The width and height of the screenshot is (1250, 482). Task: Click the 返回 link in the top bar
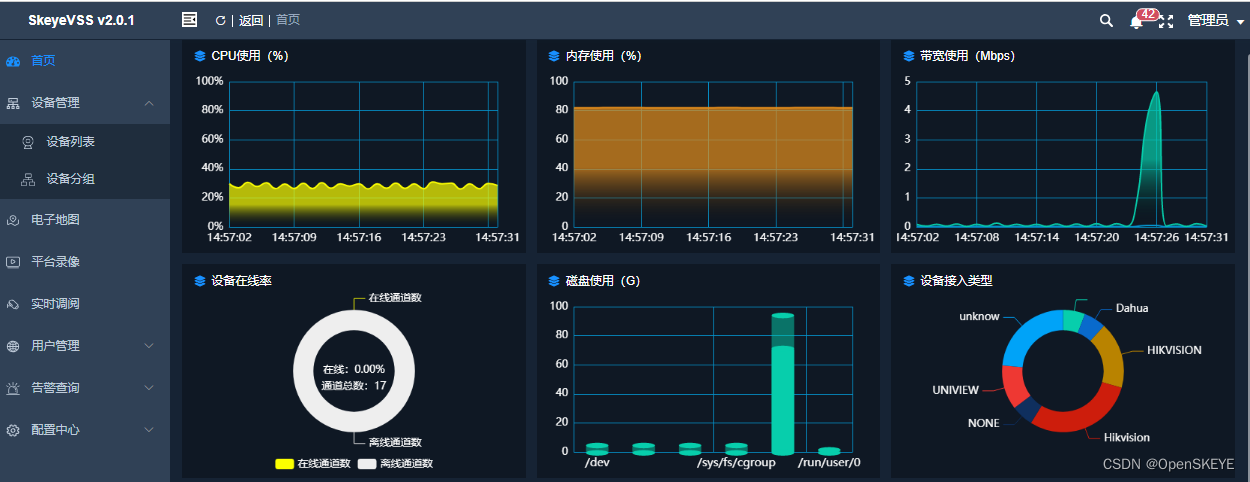pos(251,20)
